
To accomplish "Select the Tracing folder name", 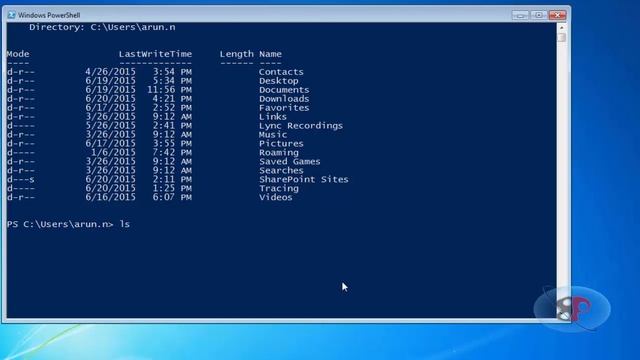I will click(x=278, y=189).
